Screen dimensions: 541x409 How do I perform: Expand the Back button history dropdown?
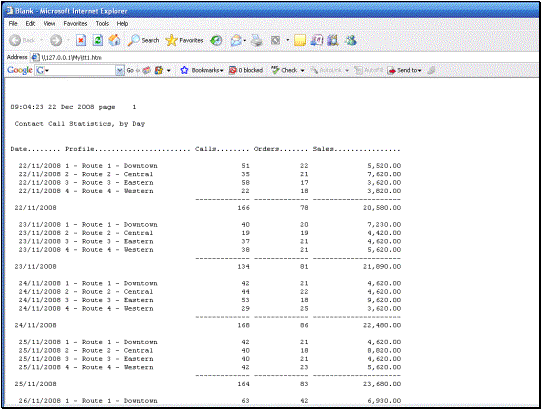click(x=41, y=41)
